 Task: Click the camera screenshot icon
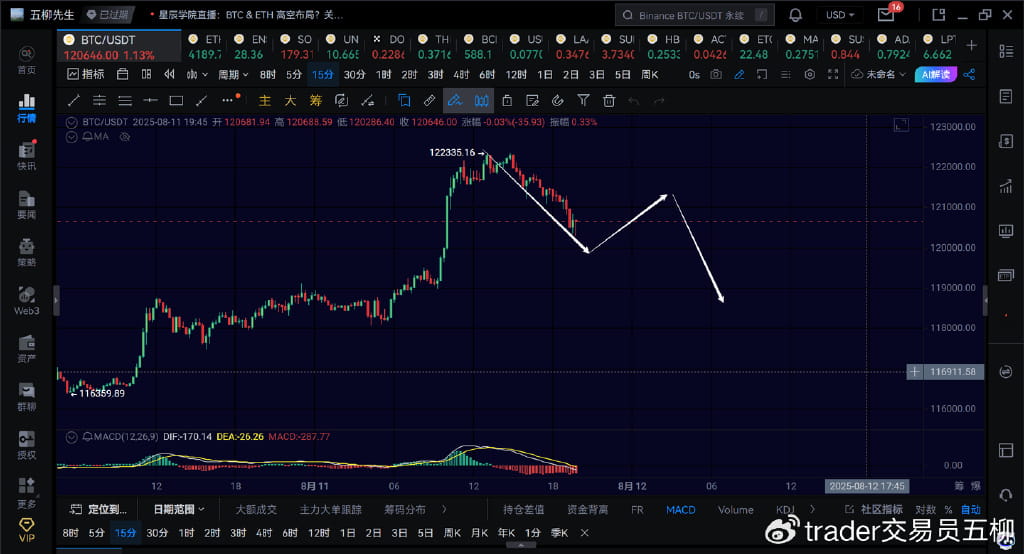716,74
